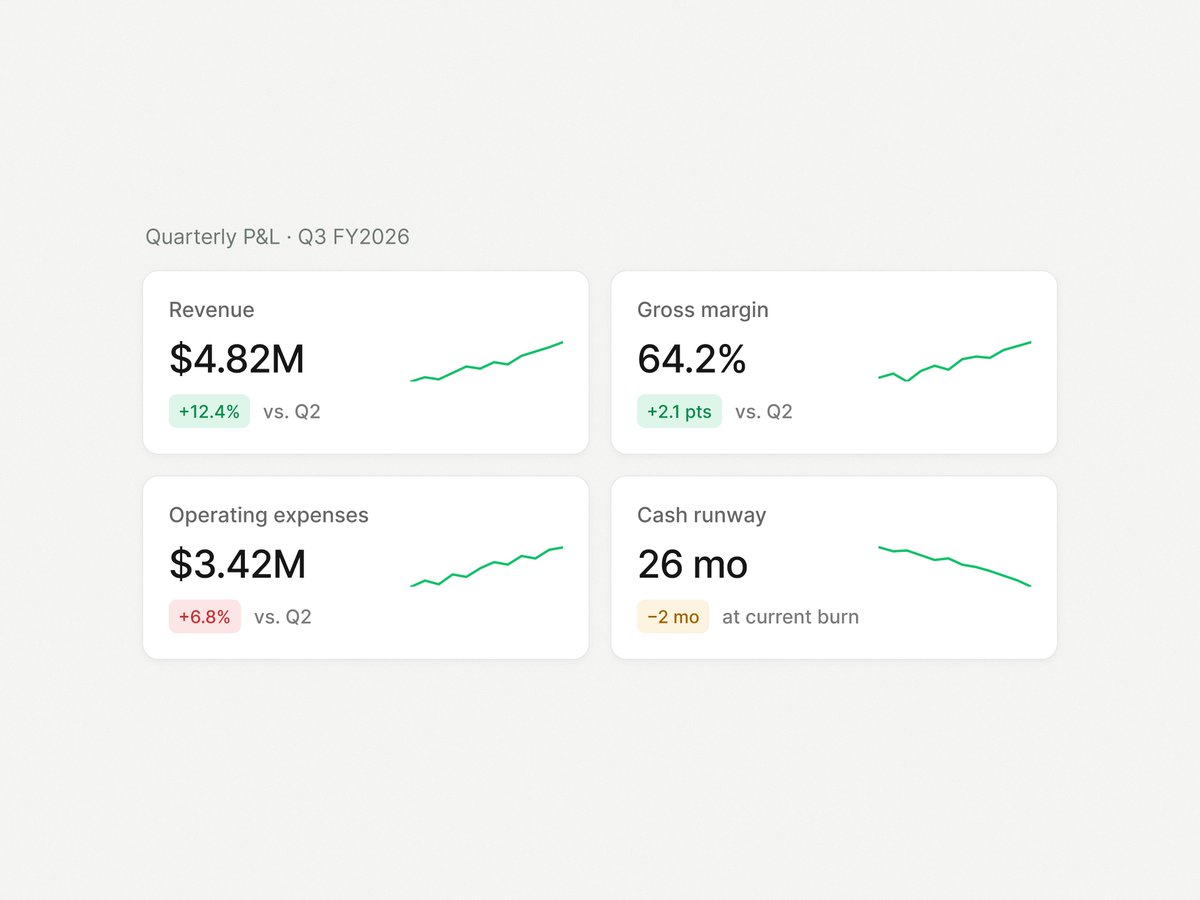Viewport: 1200px width, 900px height.
Task: Select the 64.2% gross margin value
Action: pos(692,359)
